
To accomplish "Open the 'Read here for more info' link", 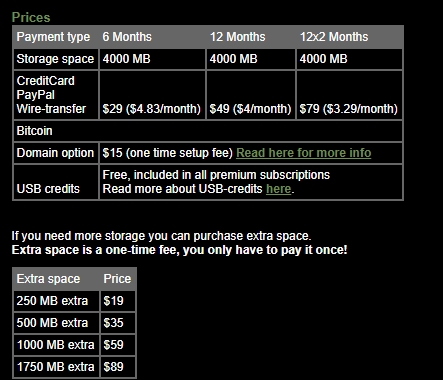I will tap(303, 153).
